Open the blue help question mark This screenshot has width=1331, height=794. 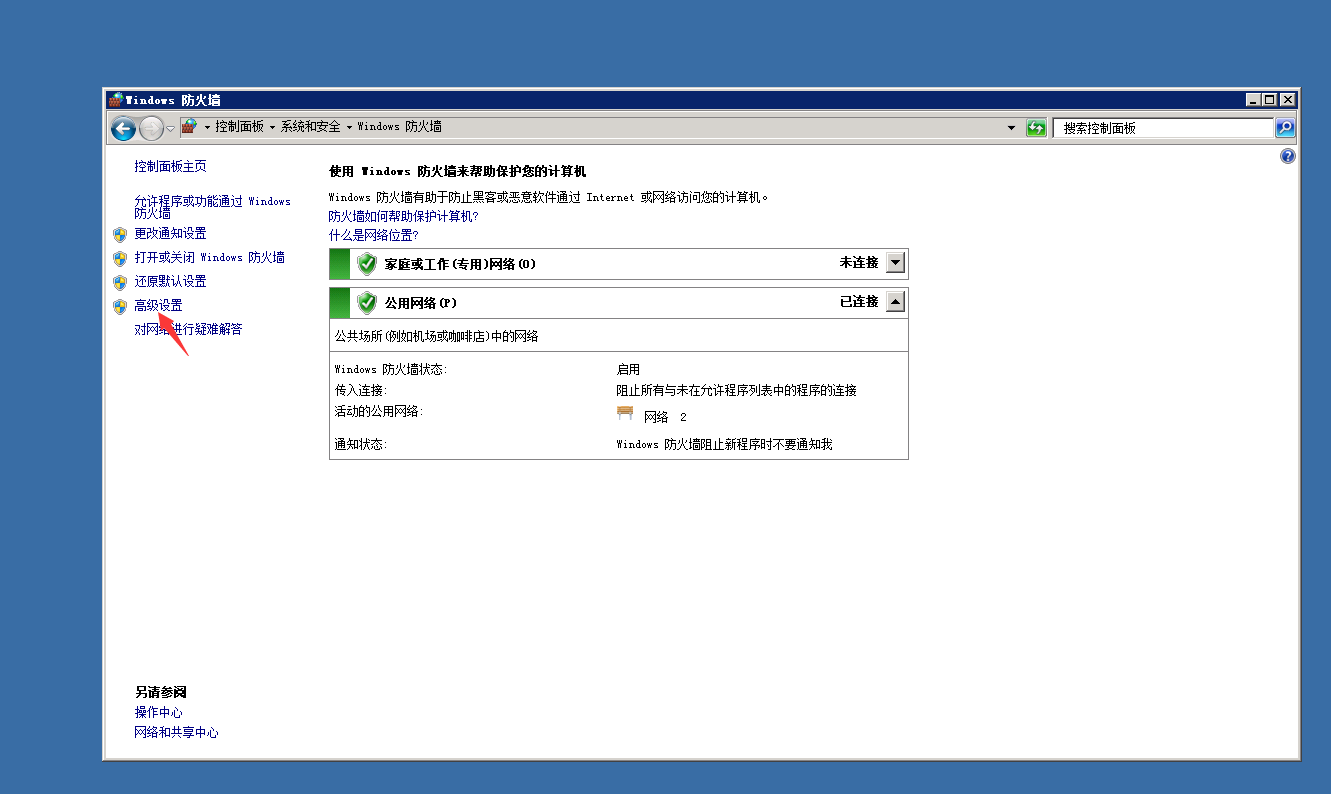tap(1287, 157)
